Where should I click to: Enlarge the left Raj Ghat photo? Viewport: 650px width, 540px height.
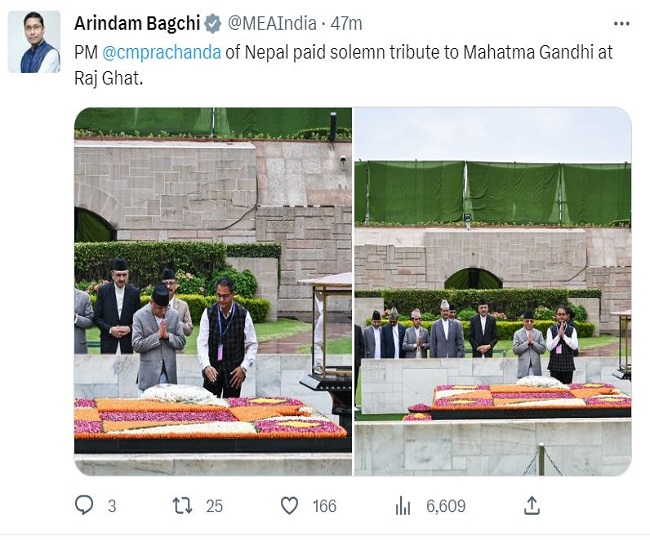212,290
